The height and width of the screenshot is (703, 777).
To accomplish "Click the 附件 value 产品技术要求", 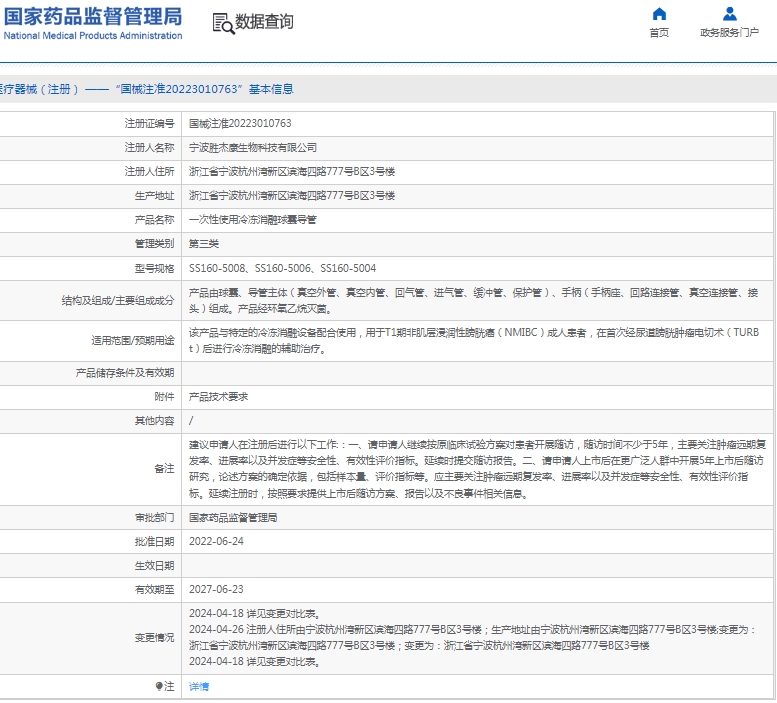I will tap(219, 397).
